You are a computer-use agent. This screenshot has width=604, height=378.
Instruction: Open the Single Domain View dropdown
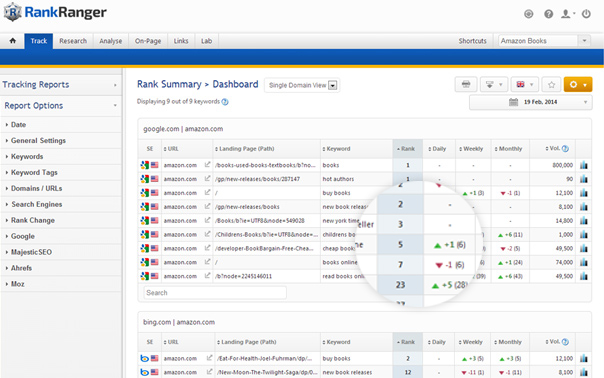302,85
